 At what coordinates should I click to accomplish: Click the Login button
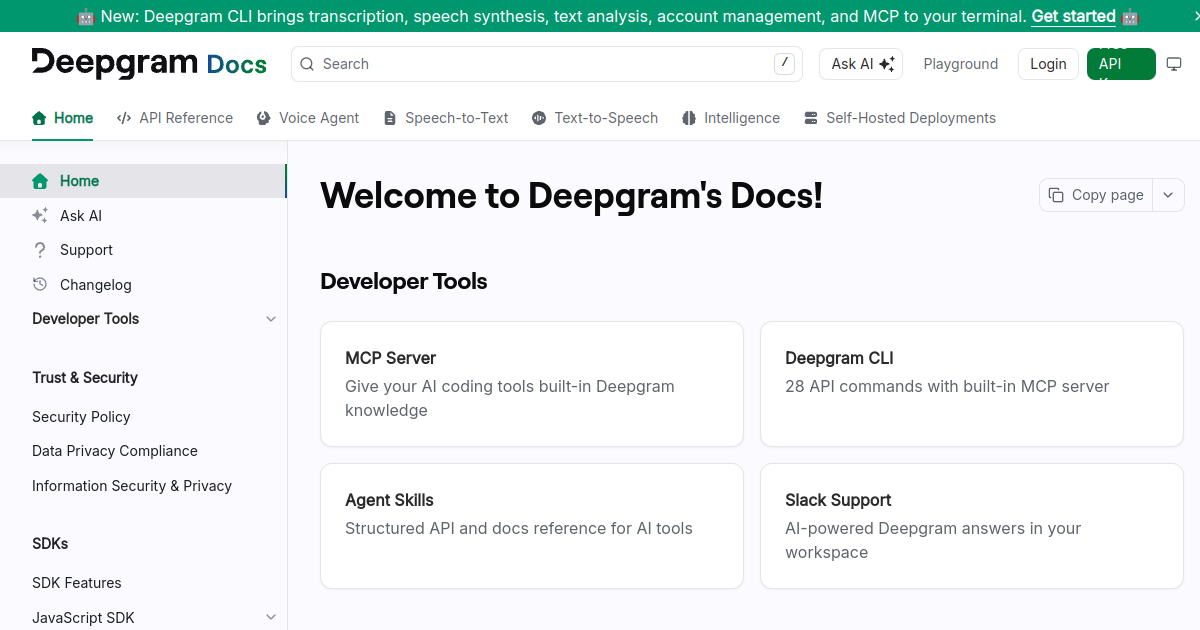coord(1048,64)
